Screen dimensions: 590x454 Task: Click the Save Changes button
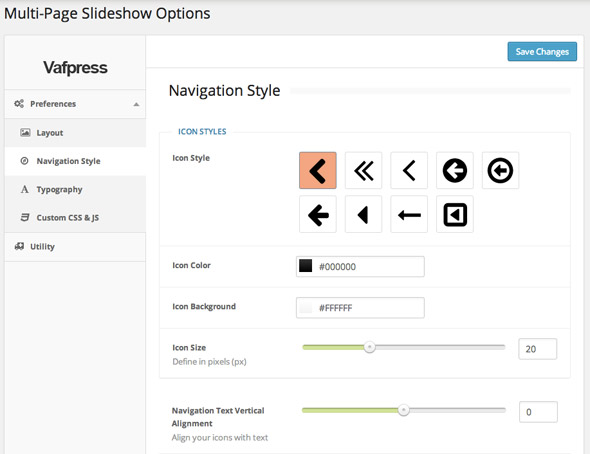coord(542,52)
